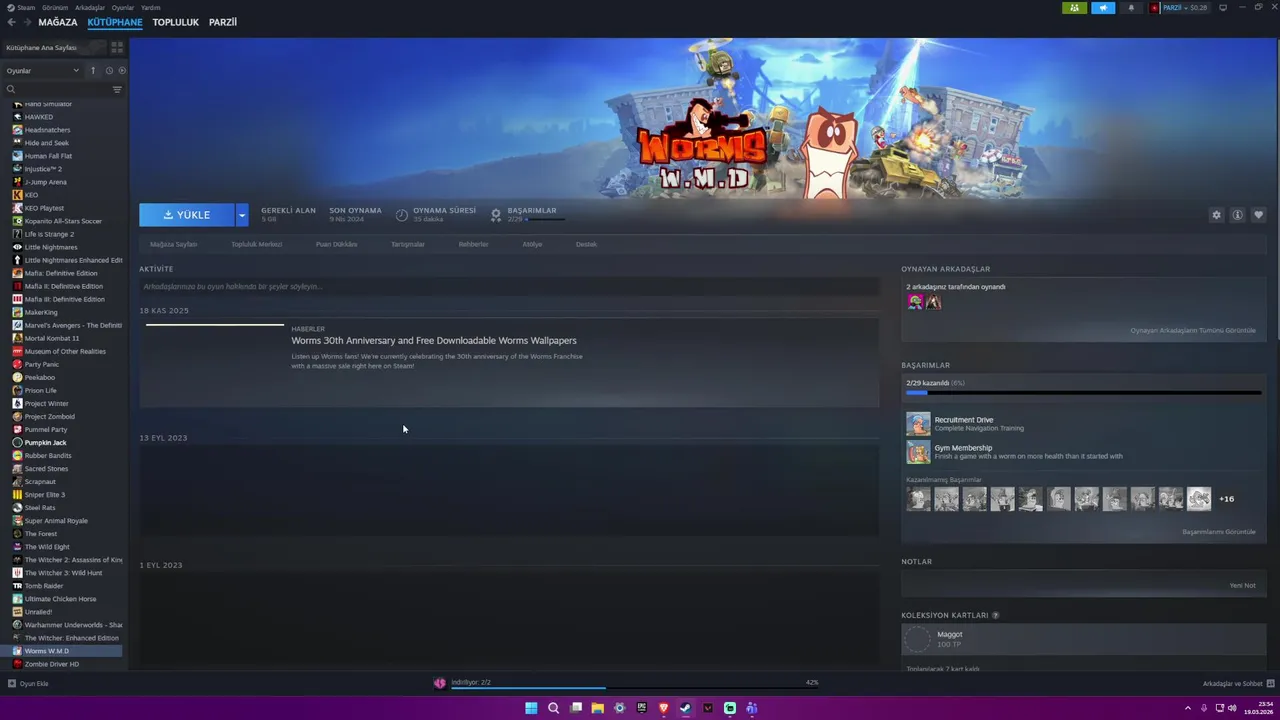
Task: Go back with the left arrow
Action: pyautogui.click(x=12, y=22)
